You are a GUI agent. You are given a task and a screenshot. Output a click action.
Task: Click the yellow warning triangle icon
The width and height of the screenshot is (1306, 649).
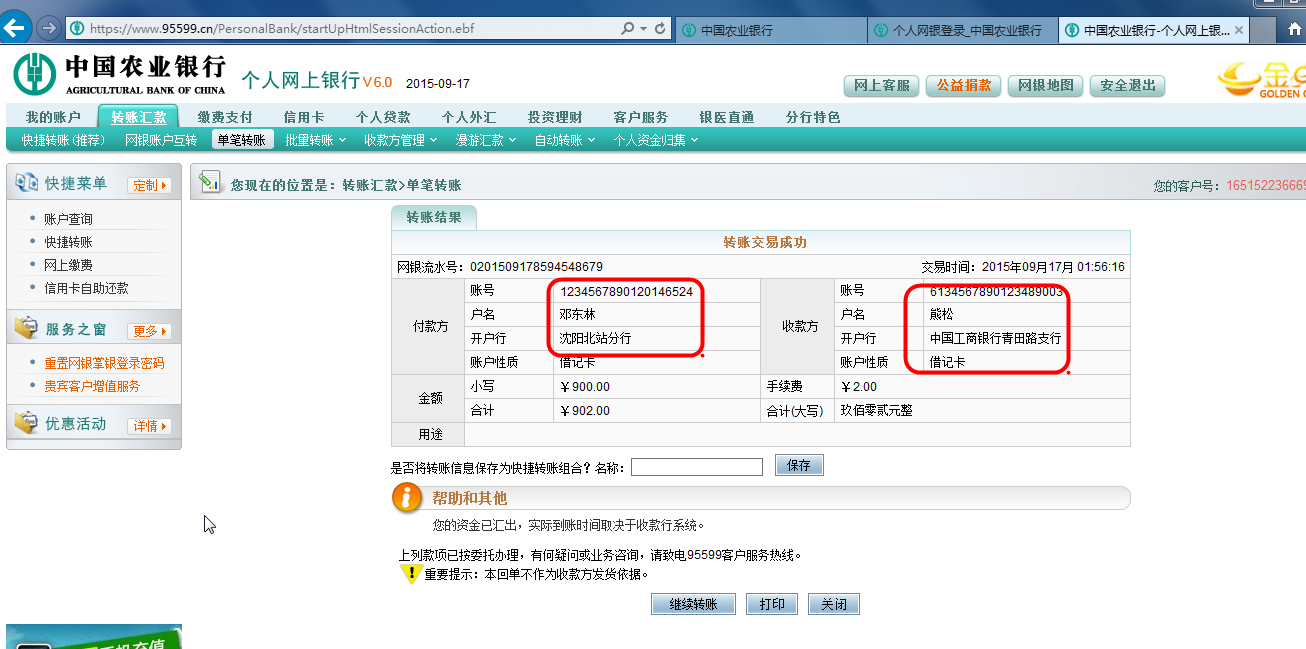pos(410,574)
